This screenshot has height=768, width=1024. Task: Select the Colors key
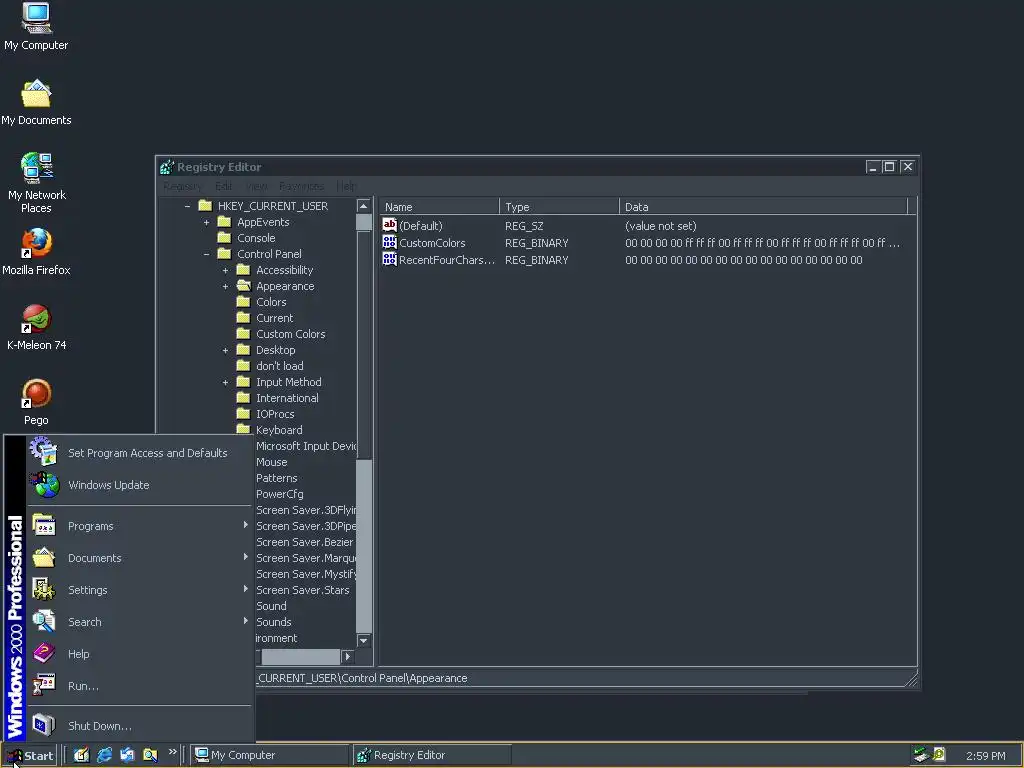pyautogui.click(x=271, y=302)
